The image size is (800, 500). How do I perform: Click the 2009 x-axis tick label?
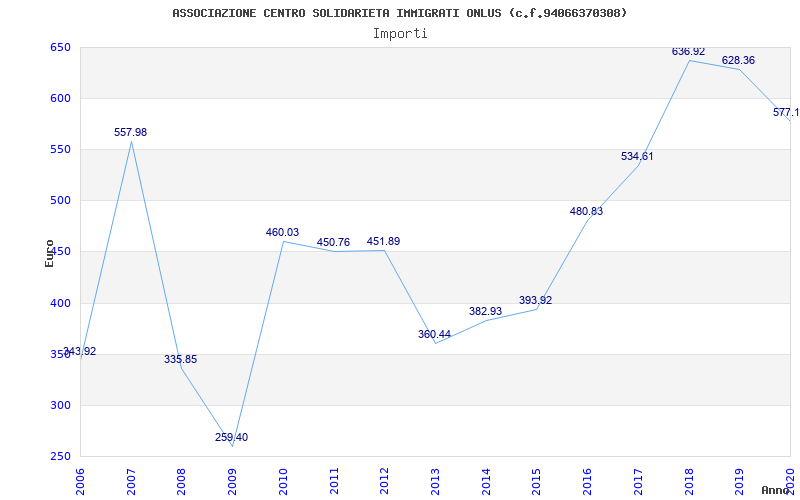(232, 481)
